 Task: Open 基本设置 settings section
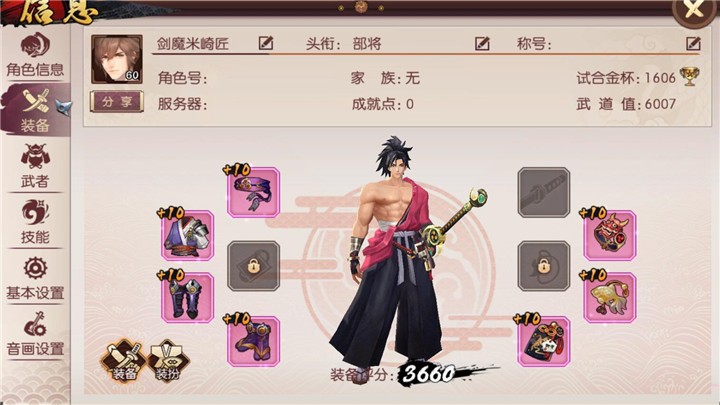coord(35,278)
